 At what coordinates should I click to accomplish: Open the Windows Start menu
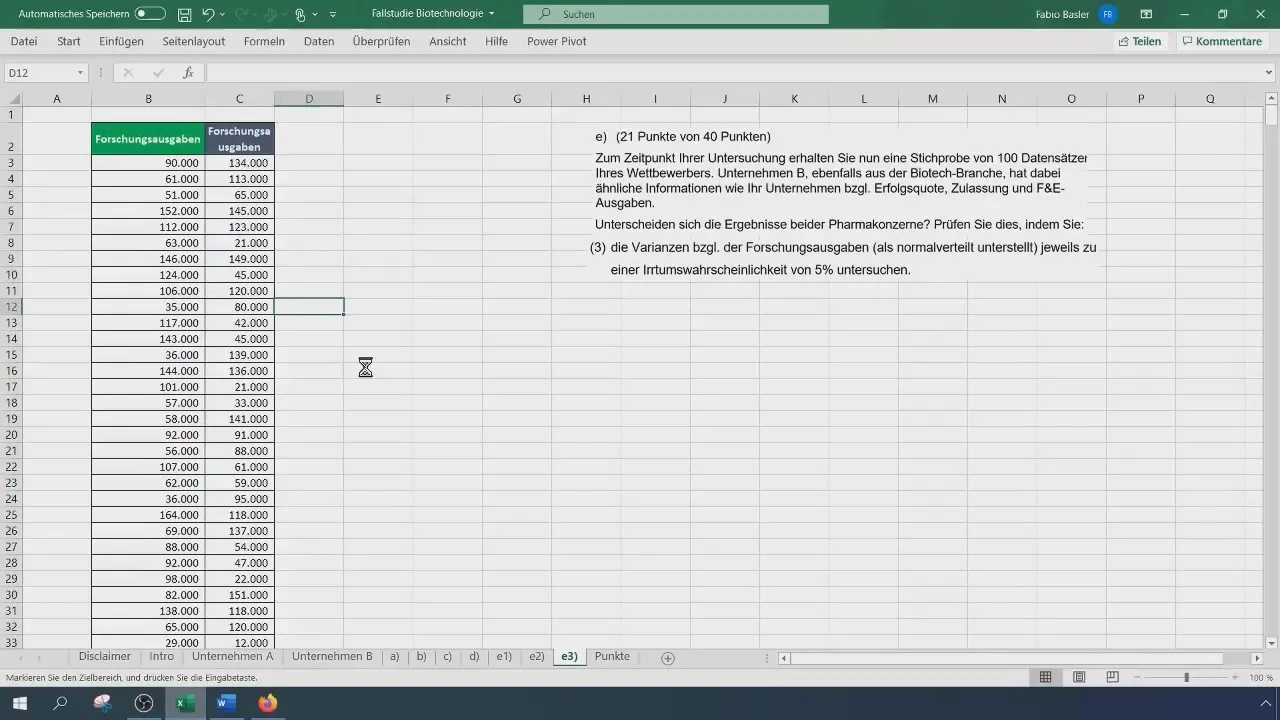[20, 703]
